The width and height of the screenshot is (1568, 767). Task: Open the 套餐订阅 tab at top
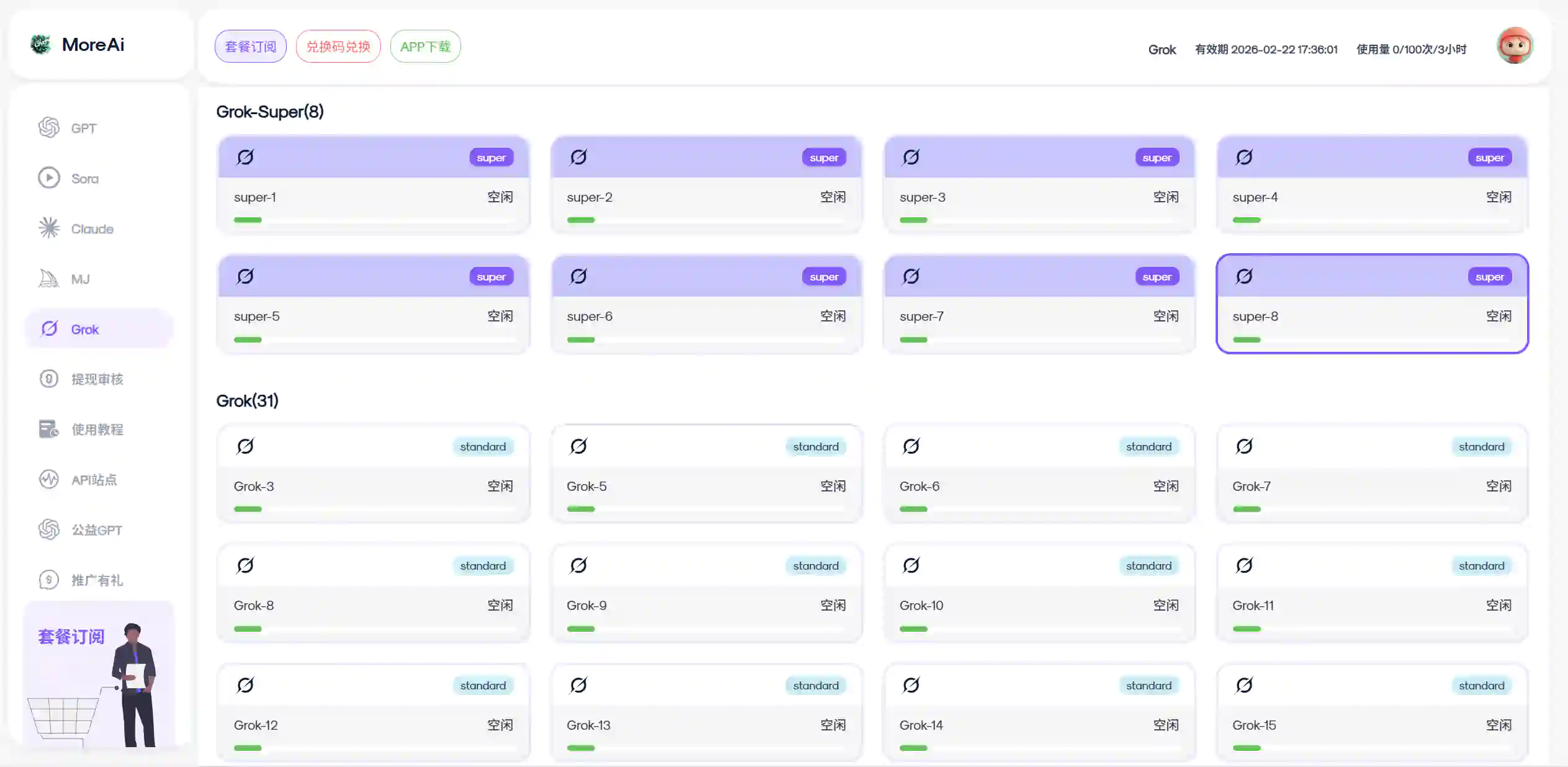point(250,47)
